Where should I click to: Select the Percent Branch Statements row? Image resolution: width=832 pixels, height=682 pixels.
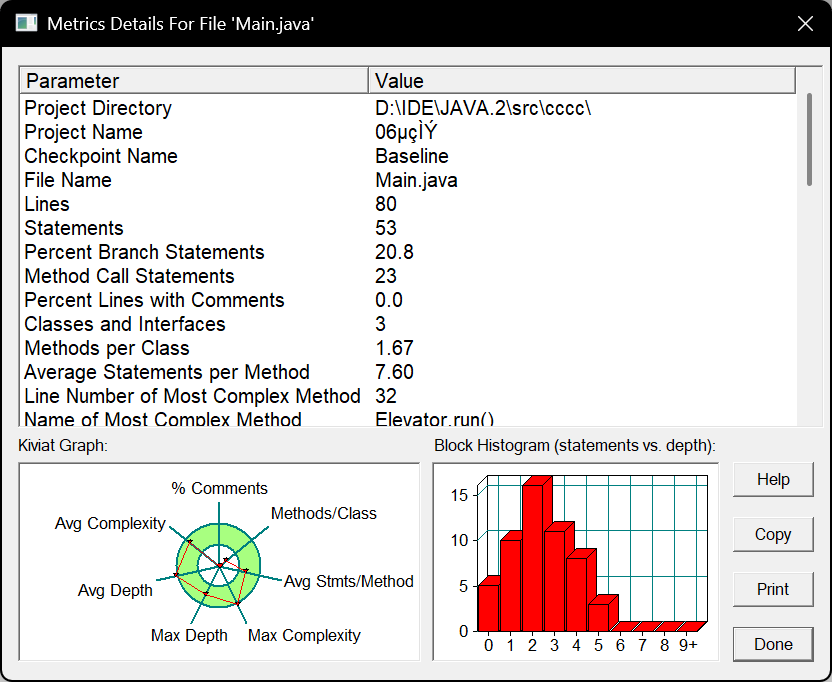coord(408,252)
